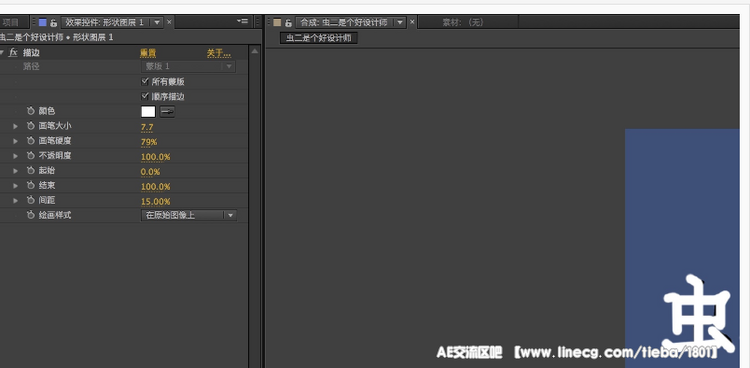750x368 pixels.
Task: Click the lock icon on 效果控件 panel tab
Action: tap(54, 22)
